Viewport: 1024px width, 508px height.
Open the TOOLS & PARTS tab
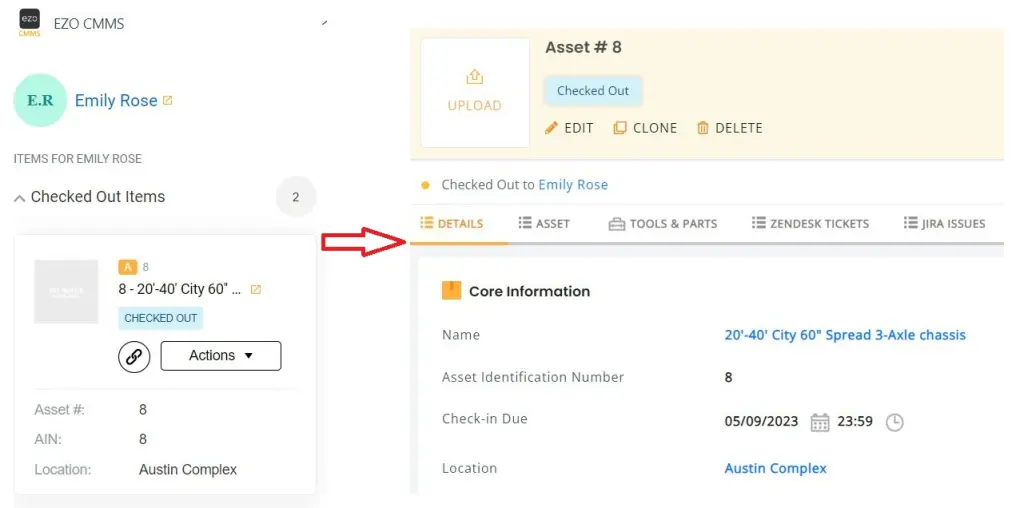[663, 224]
